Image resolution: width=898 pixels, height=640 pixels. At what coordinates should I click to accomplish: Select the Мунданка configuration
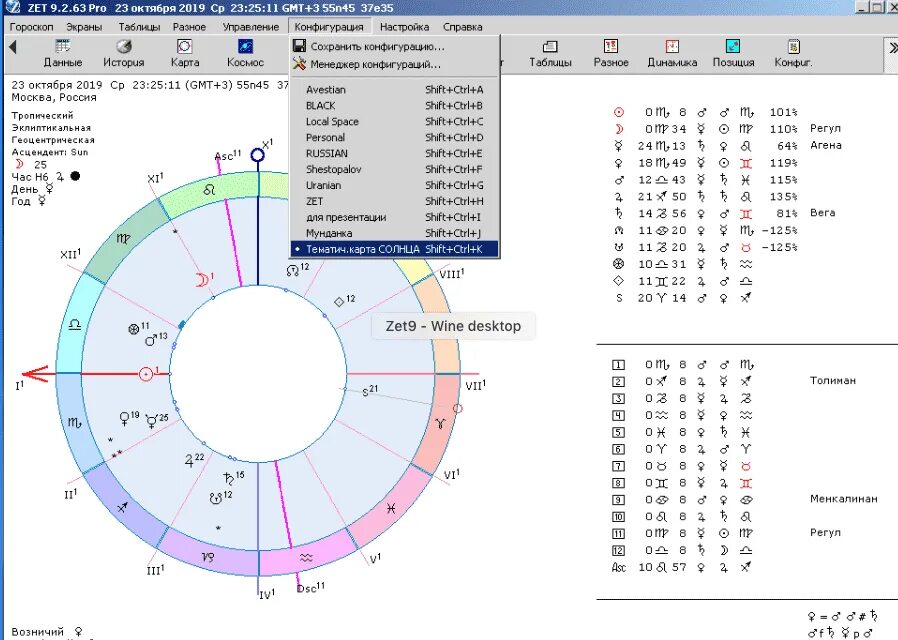tap(395, 234)
